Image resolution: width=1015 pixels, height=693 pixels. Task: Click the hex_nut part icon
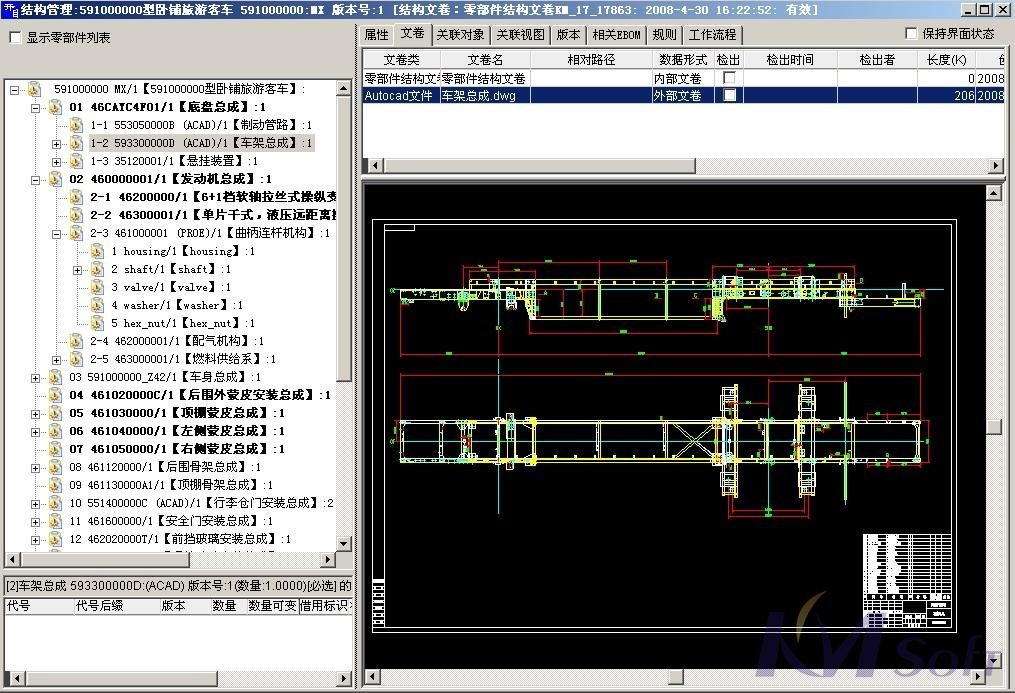point(97,323)
